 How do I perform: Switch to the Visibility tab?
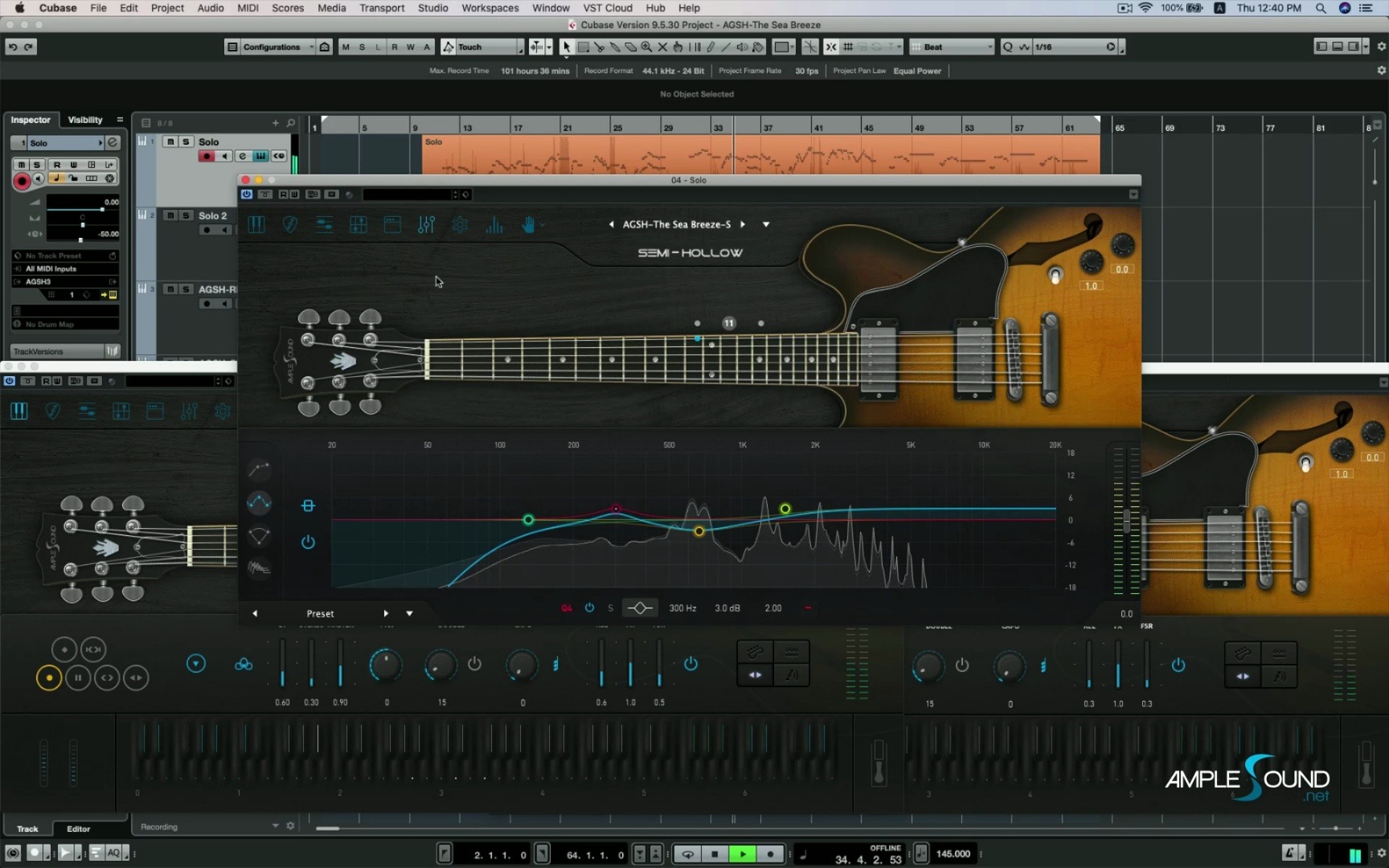85,120
